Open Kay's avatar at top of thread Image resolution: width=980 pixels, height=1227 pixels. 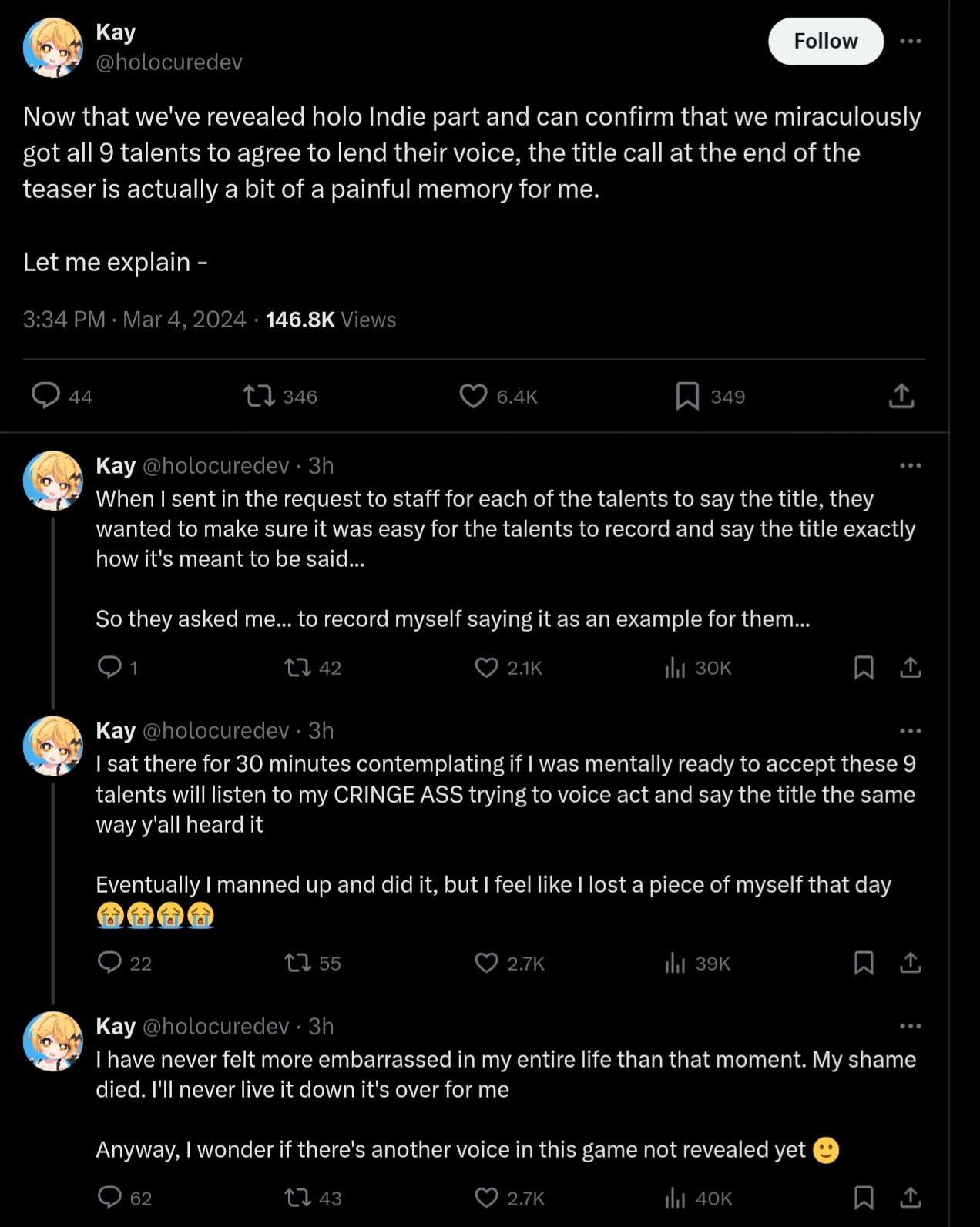coord(52,47)
